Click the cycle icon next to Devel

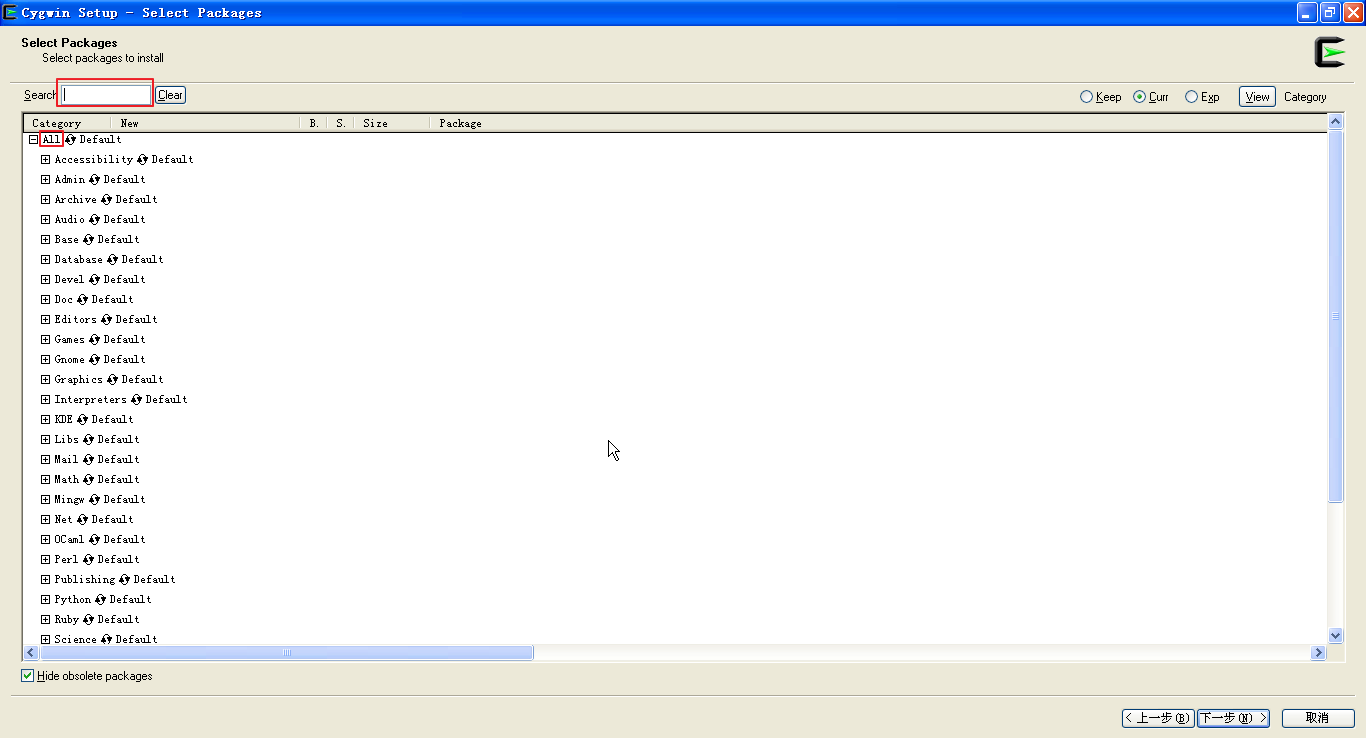click(x=94, y=280)
